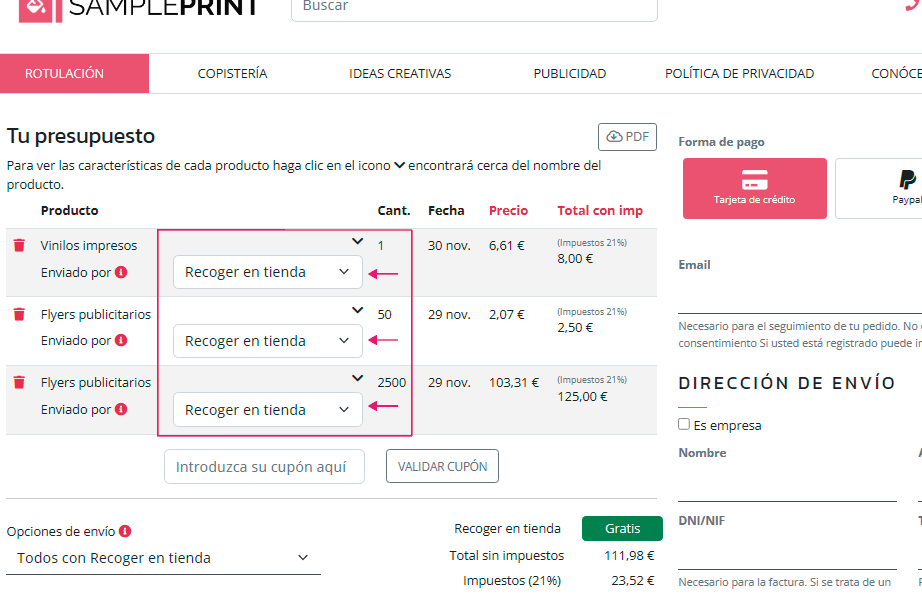Download the budget as PDF
This screenshot has width=922, height=595.
pyautogui.click(x=627, y=137)
